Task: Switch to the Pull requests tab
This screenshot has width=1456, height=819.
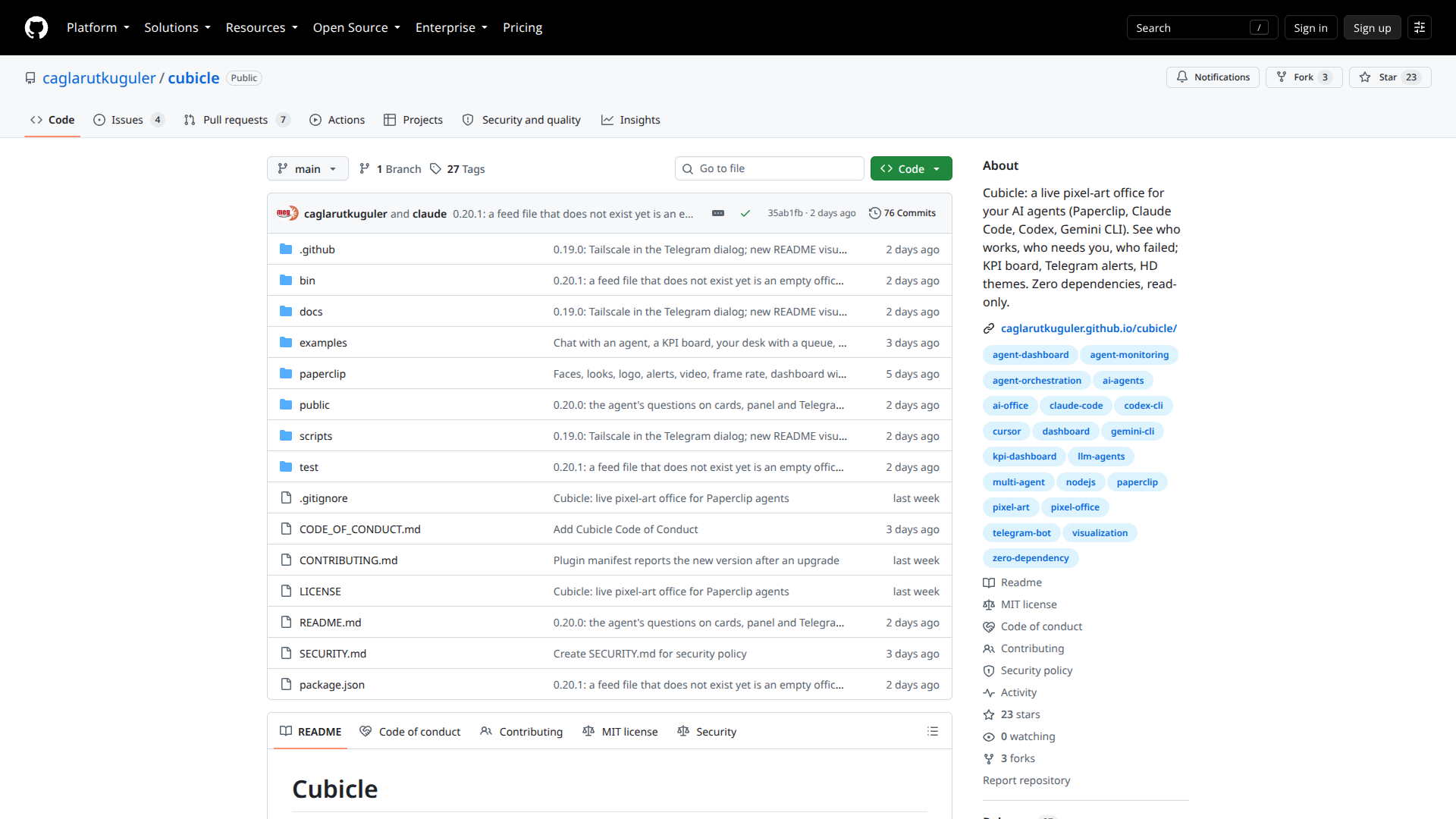Action: pos(237,120)
